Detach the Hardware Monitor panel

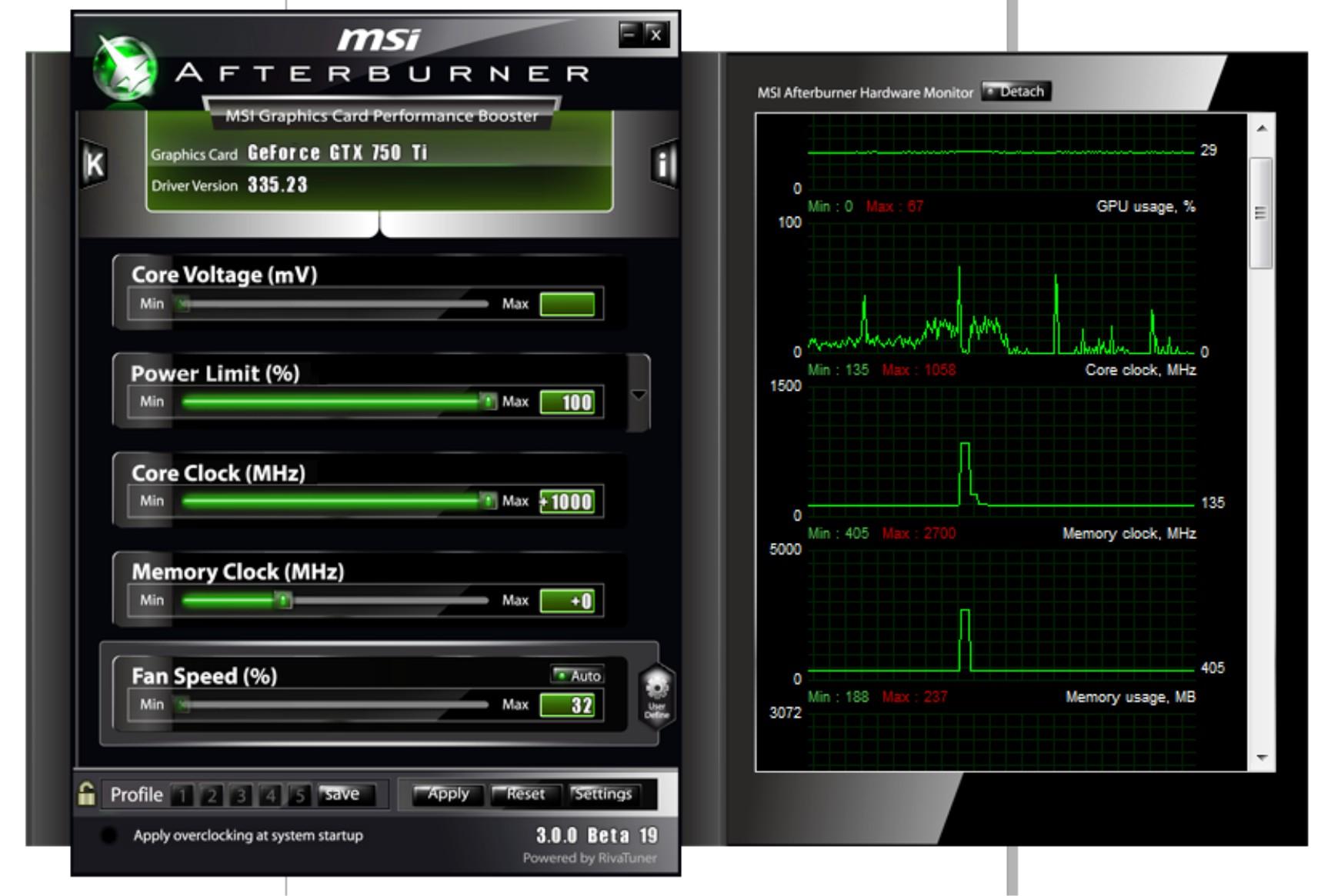[x=1016, y=92]
